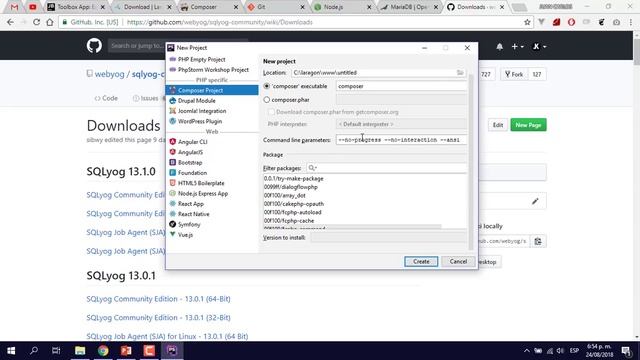Open webyog owner link

(x=109, y=74)
